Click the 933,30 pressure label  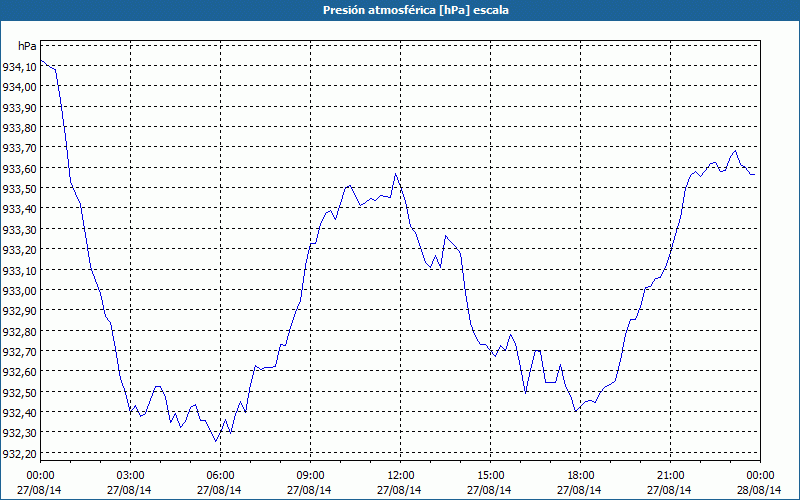(x=20, y=229)
